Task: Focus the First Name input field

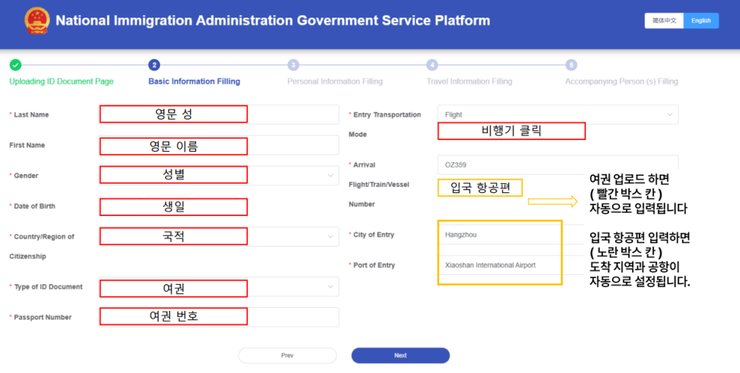Action: [219, 145]
